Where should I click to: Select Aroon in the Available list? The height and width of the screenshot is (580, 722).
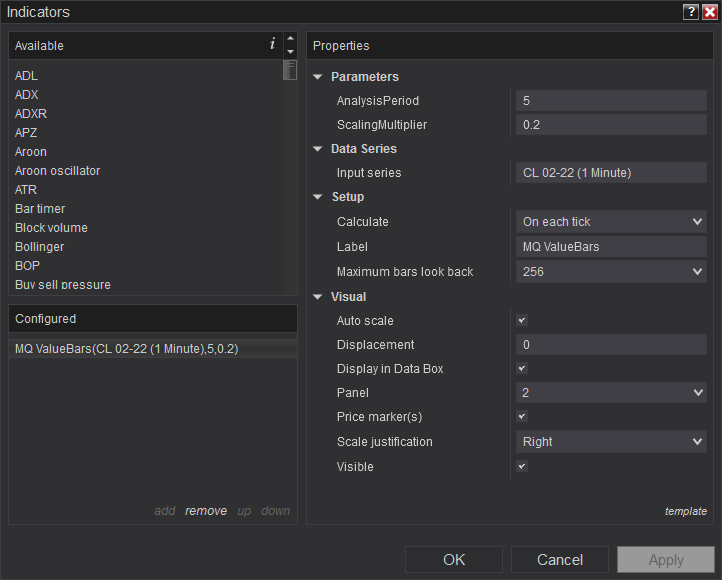(x=31, y=151)
